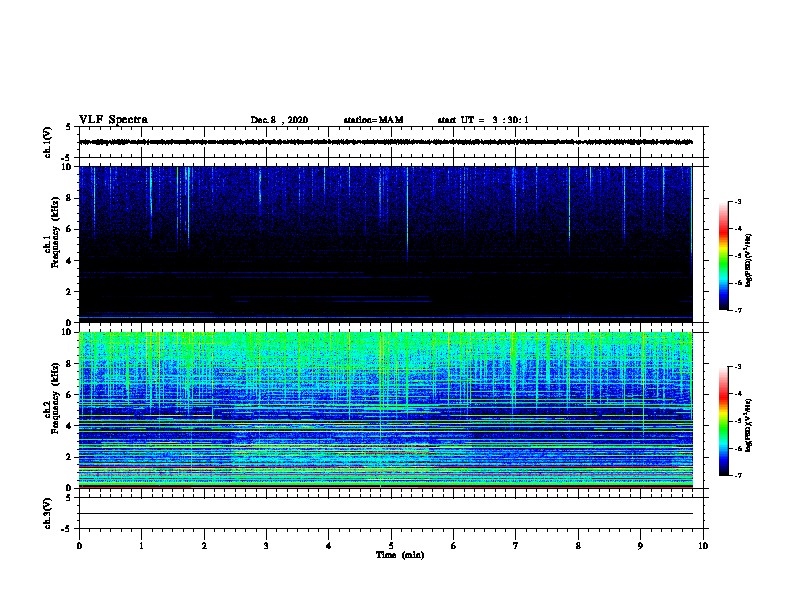Click the lower color scale bar for ch.2
Screen dimensions: 792x612
723,421
